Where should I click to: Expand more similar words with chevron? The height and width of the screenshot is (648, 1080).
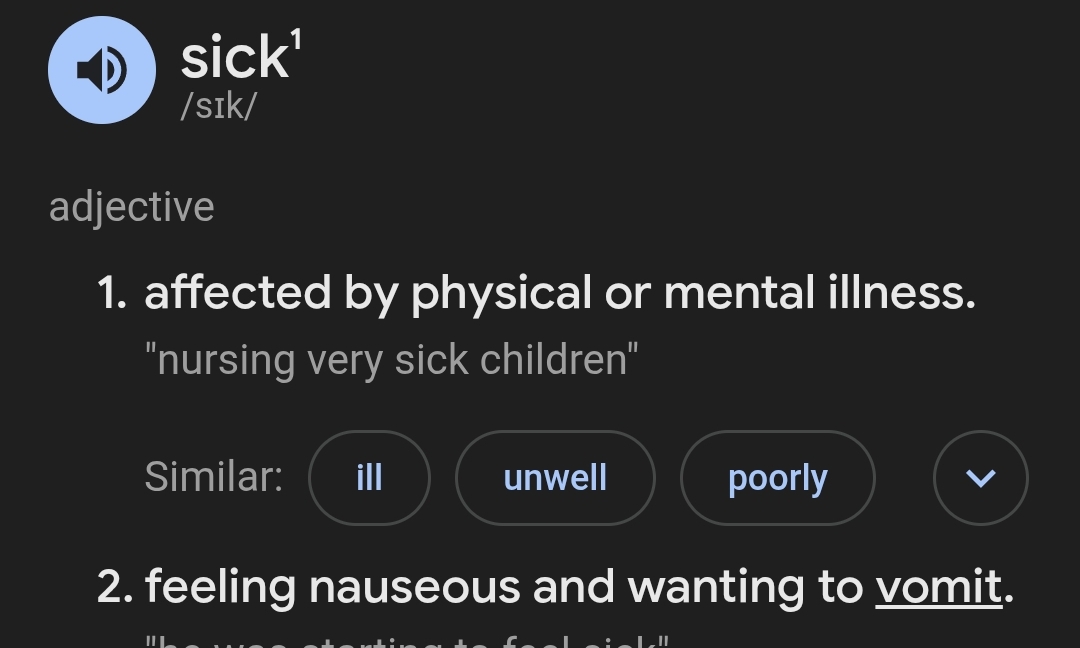(x=981, y=478)
